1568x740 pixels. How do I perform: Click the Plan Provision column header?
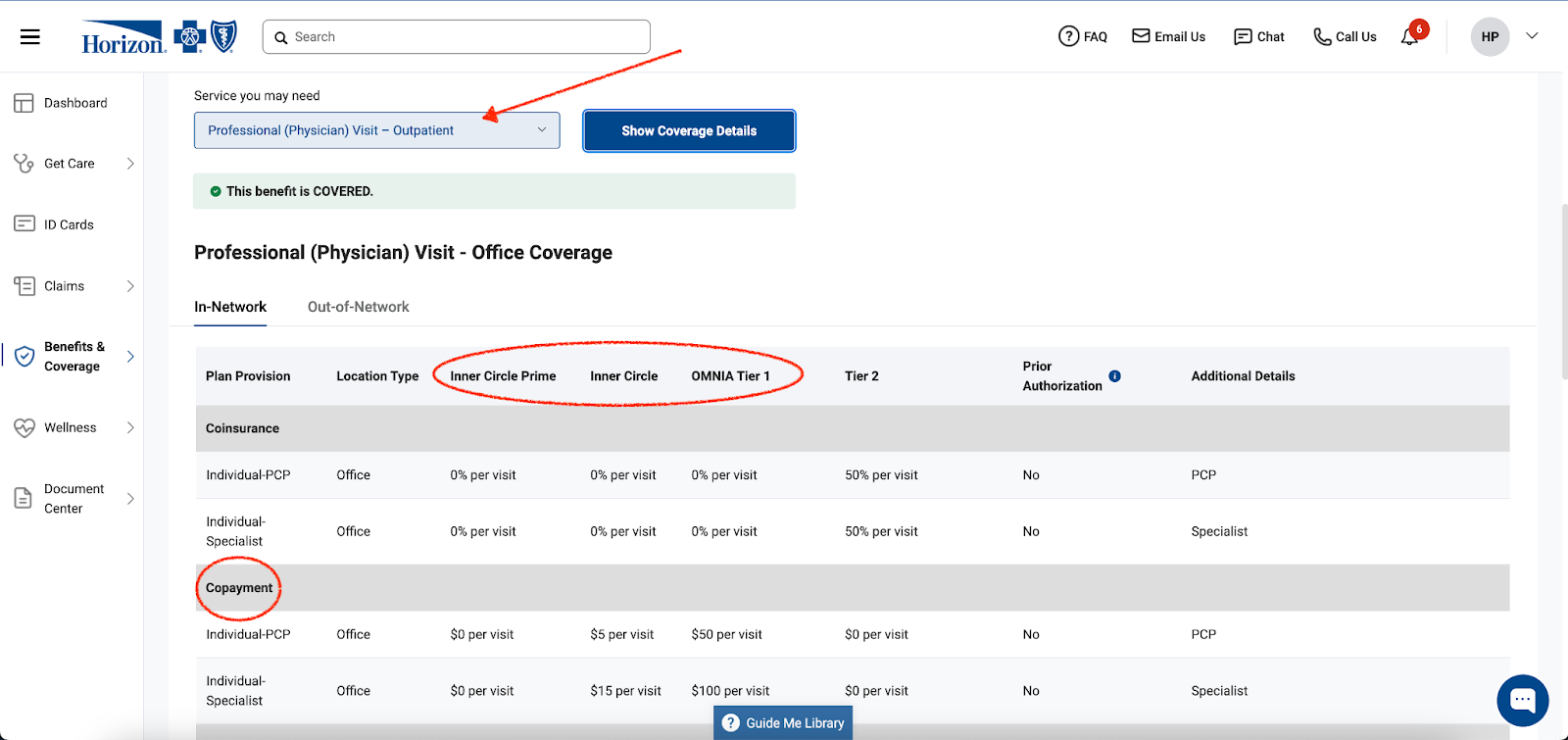pyautogui.click(x=248, y=376)
